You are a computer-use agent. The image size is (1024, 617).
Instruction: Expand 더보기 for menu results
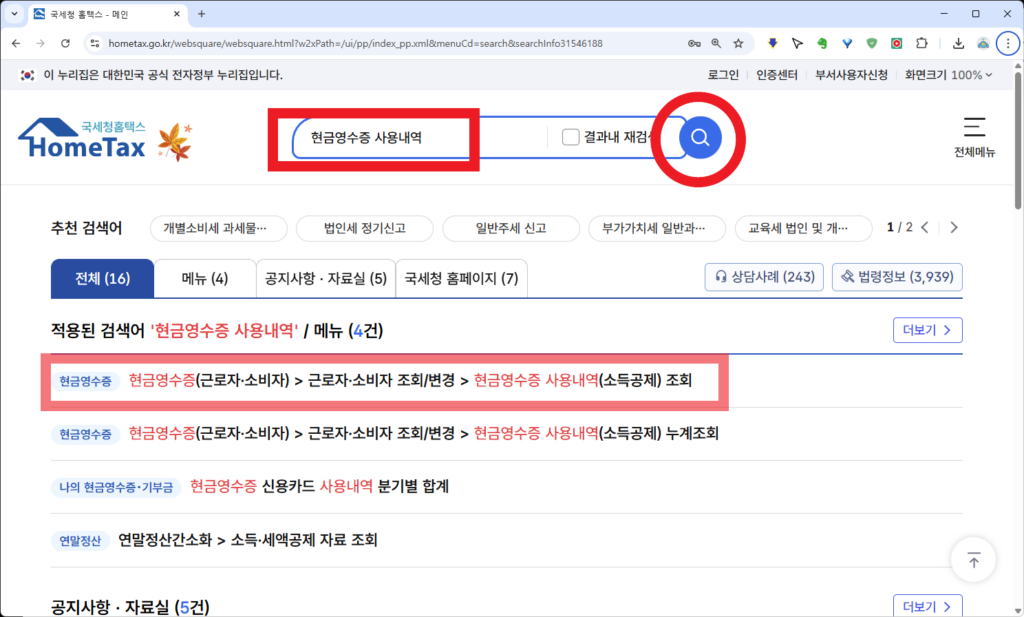[927, 330]
